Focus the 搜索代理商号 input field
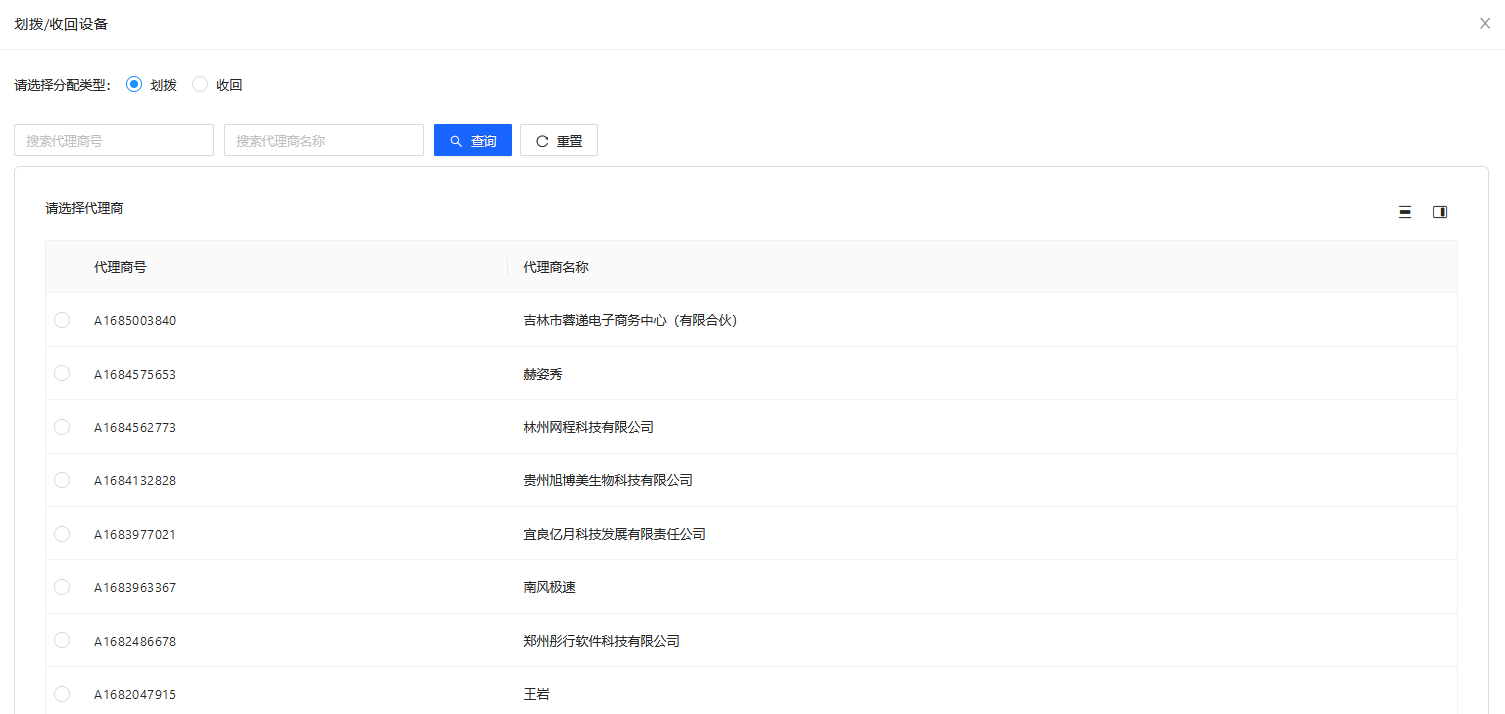This screenshot has height=714, width=1505. pos(114,141)
